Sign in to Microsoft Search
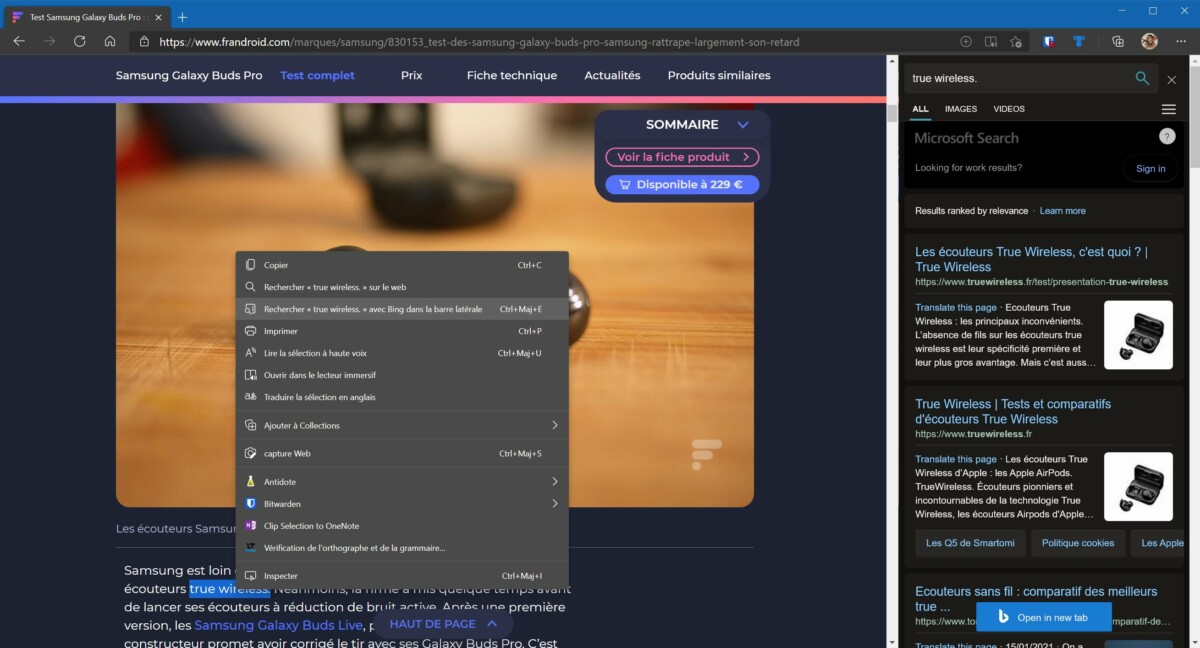1200x648 pixels. click(x=1151, y=168)
